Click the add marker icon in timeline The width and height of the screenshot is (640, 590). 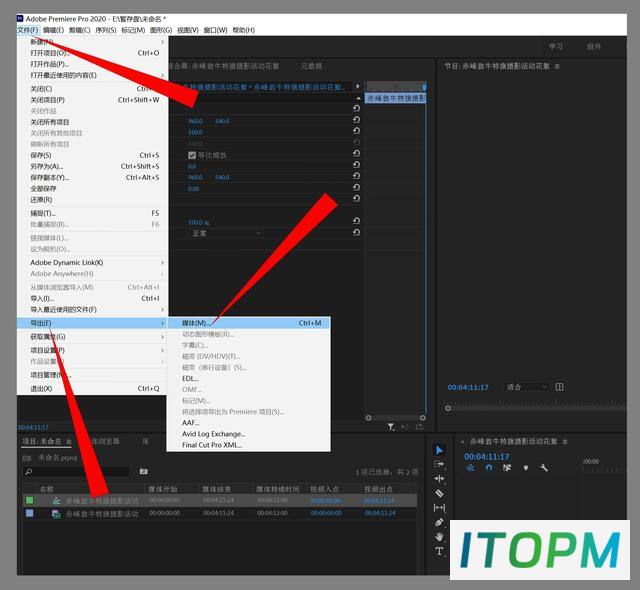[526, 468]
